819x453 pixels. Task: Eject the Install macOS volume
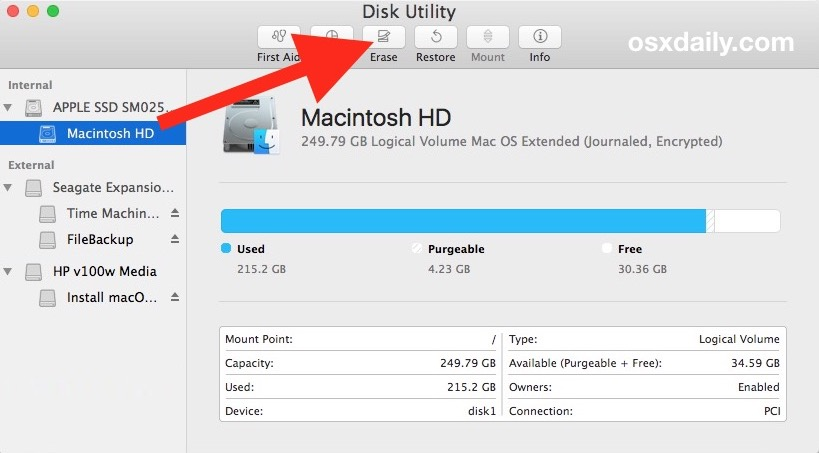[x=175, y=297]
